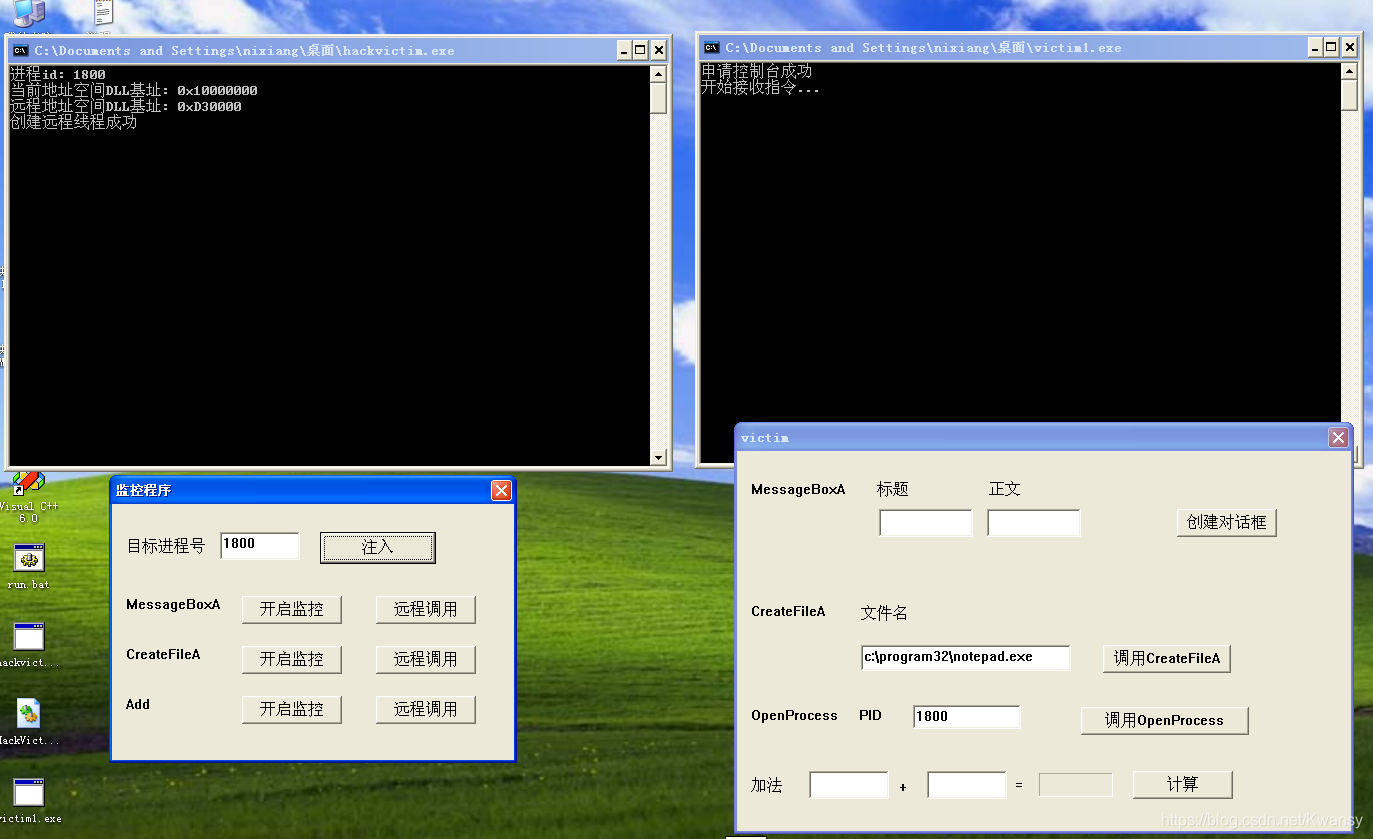Click the 调用OpenProcess button
This screenshot has width=1373, height=839.
[x=1164, y=720]
